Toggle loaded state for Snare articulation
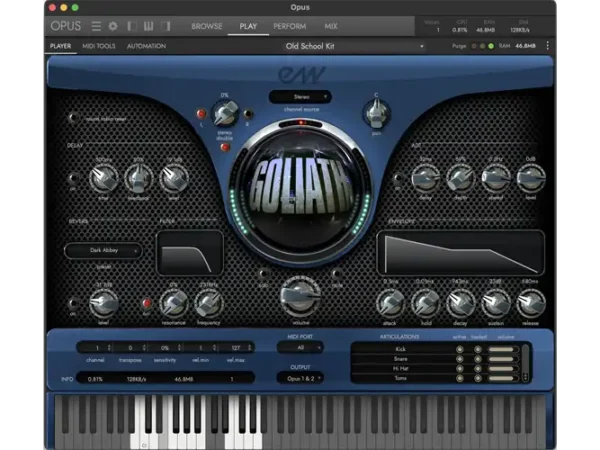Image resolution: width=600 pixels, height=450 pixels. (478, 359)
